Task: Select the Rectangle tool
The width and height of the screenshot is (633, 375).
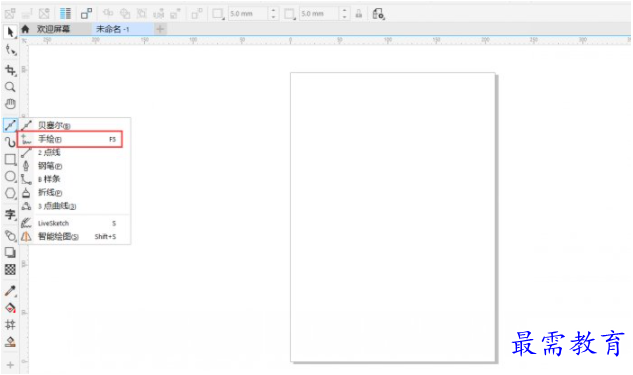Action: click(x=10, y=159)
